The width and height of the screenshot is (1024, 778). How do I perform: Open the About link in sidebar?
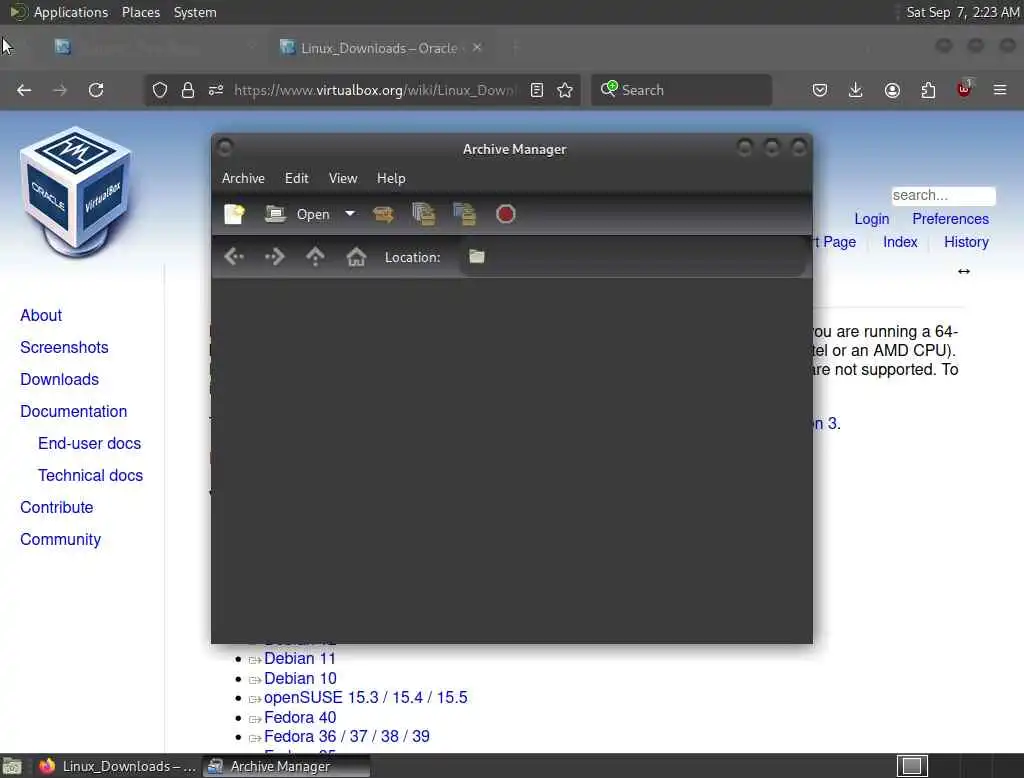[41, 316]
